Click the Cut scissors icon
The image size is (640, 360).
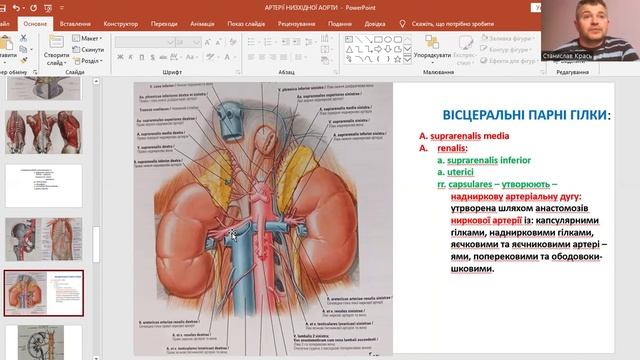pos(23,38)
